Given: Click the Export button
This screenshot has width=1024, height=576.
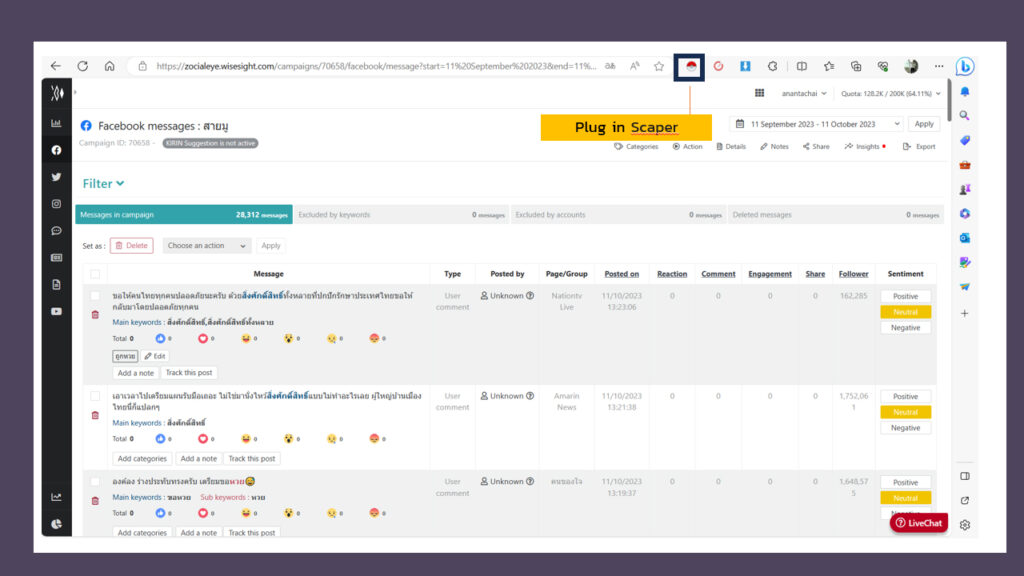Looking at the screenshot, I should click(x=919, y=146).
